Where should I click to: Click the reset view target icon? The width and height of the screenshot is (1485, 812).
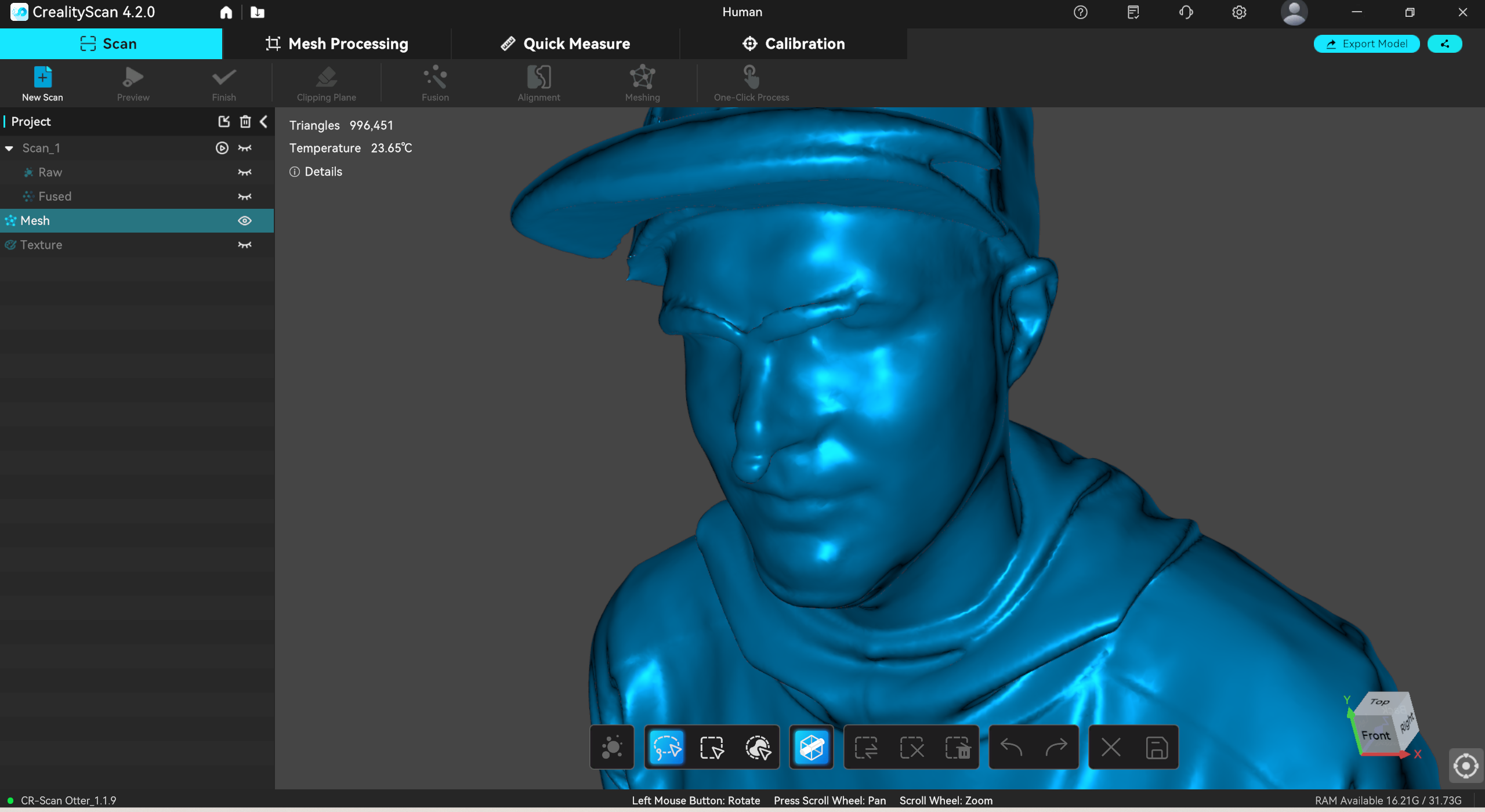point(1465,766)
